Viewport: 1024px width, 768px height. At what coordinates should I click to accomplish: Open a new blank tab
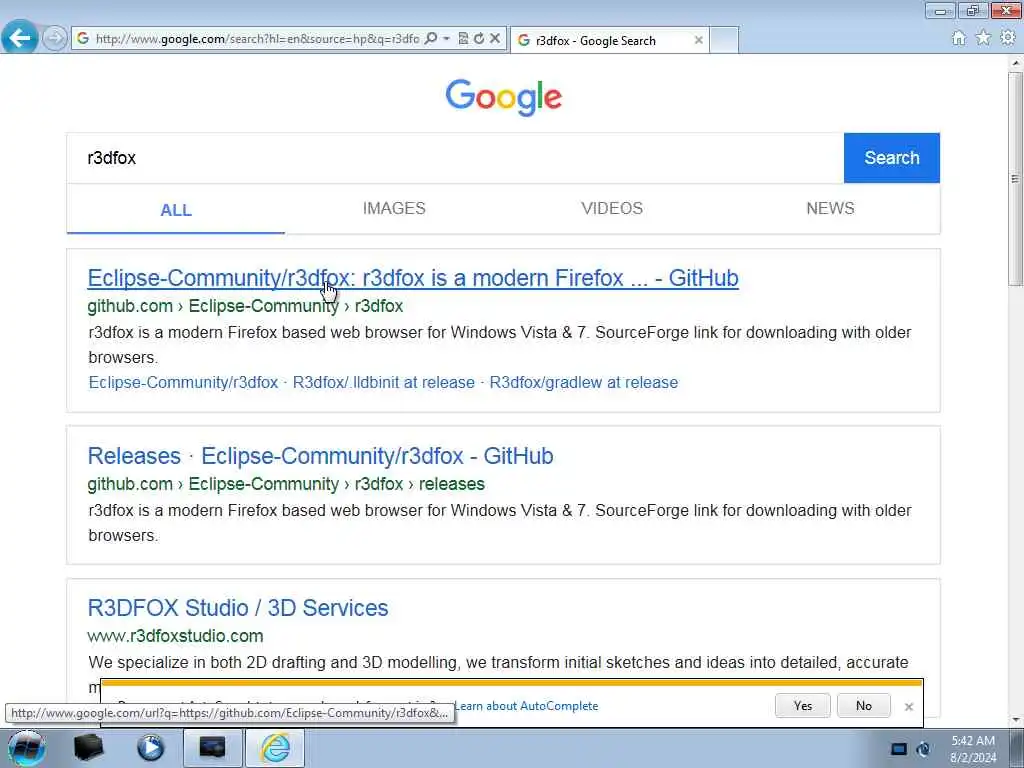pyautogui.click(x=724, y=40)
